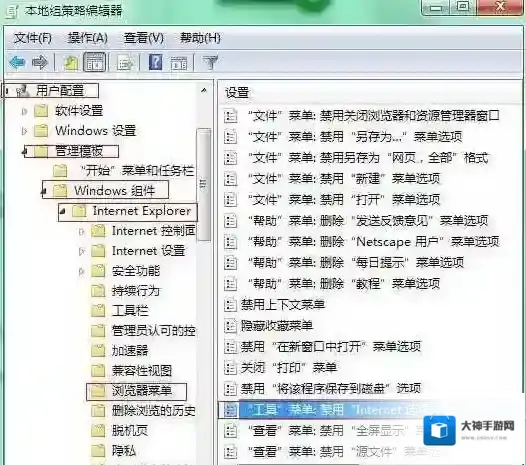Click folder icon beside 脱机页
The height and width of the screenshot is (465, 526).
point(98,430)
